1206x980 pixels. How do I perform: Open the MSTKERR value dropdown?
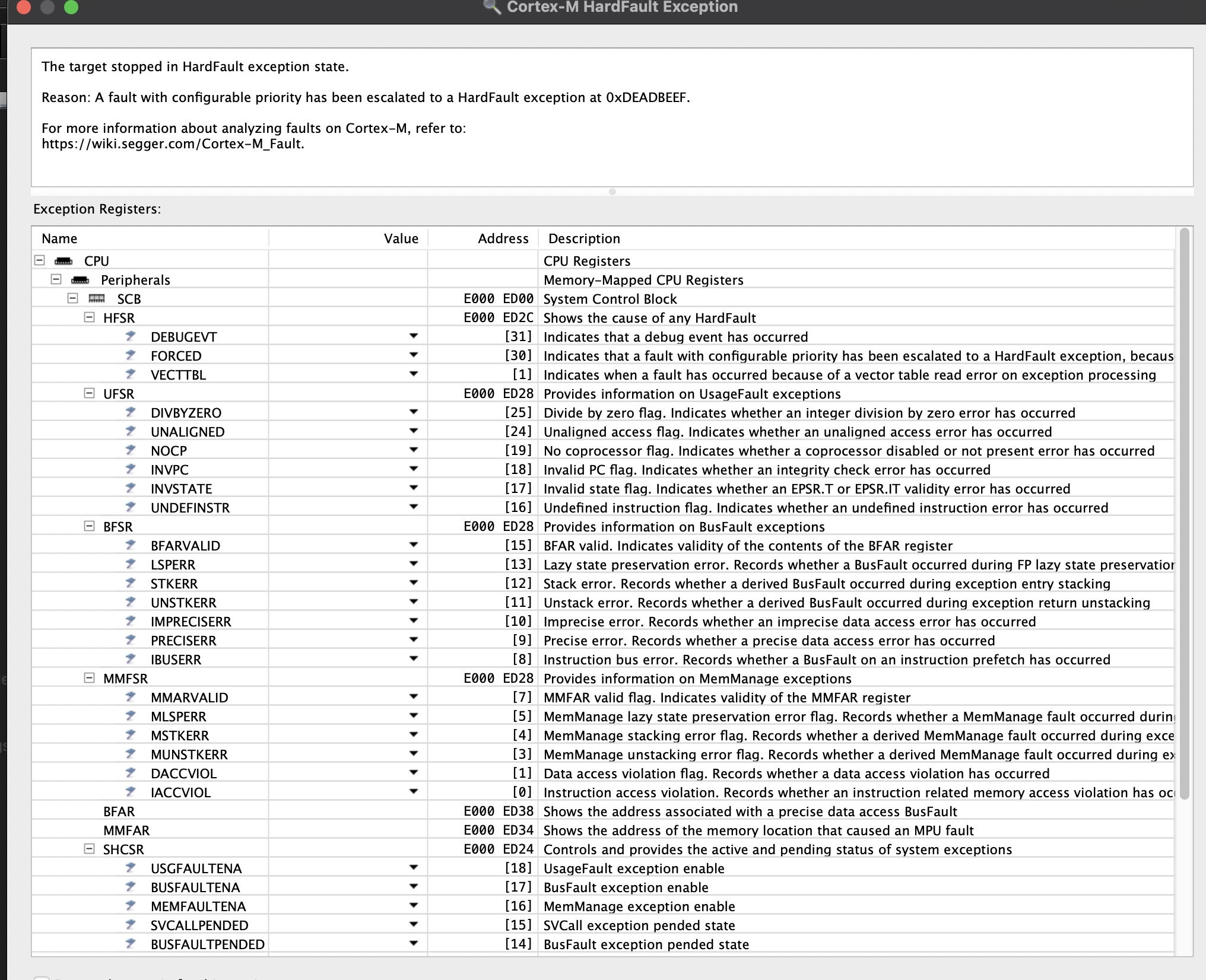point(414,735)
